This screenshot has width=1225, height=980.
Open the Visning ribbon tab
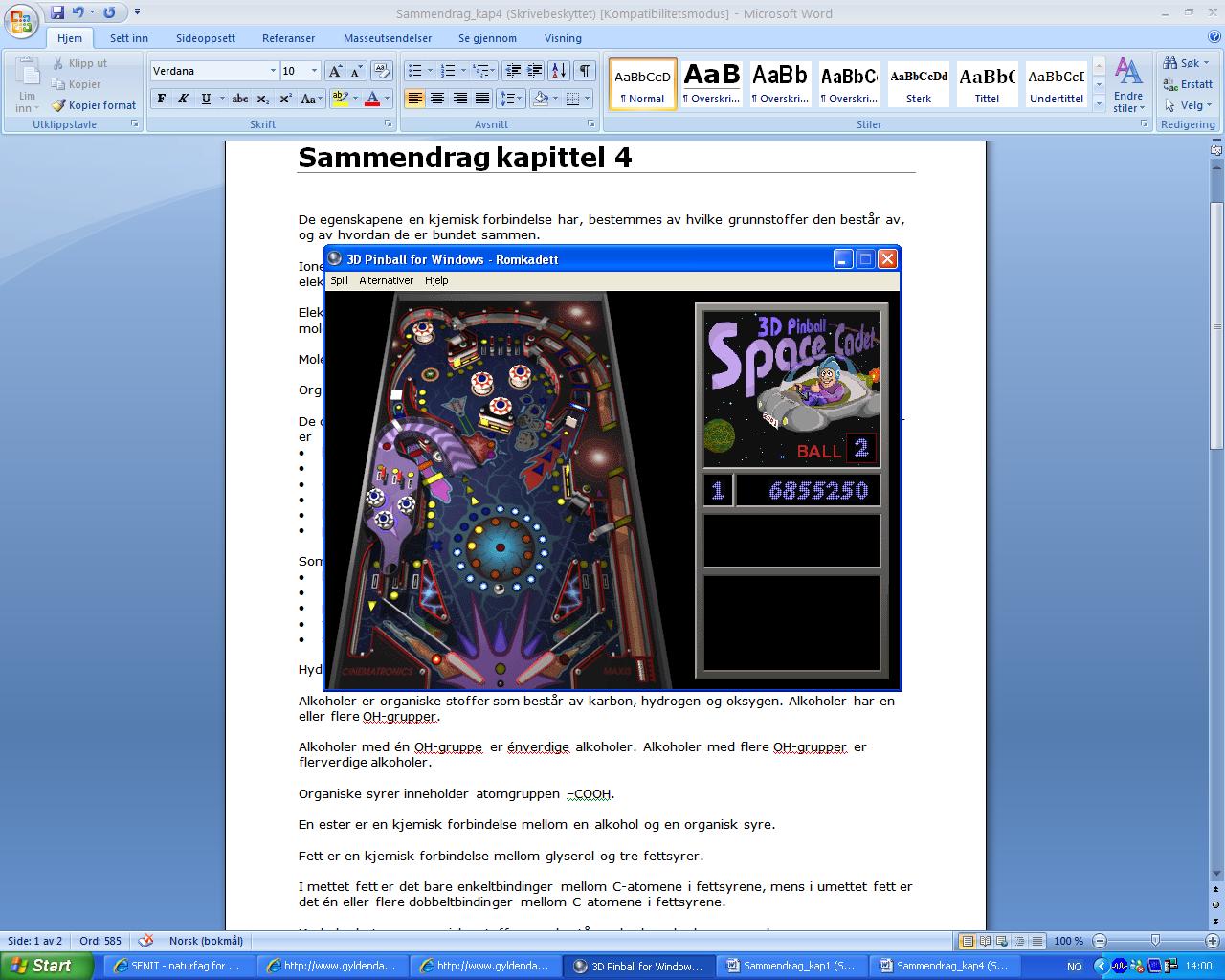point(563,38)
